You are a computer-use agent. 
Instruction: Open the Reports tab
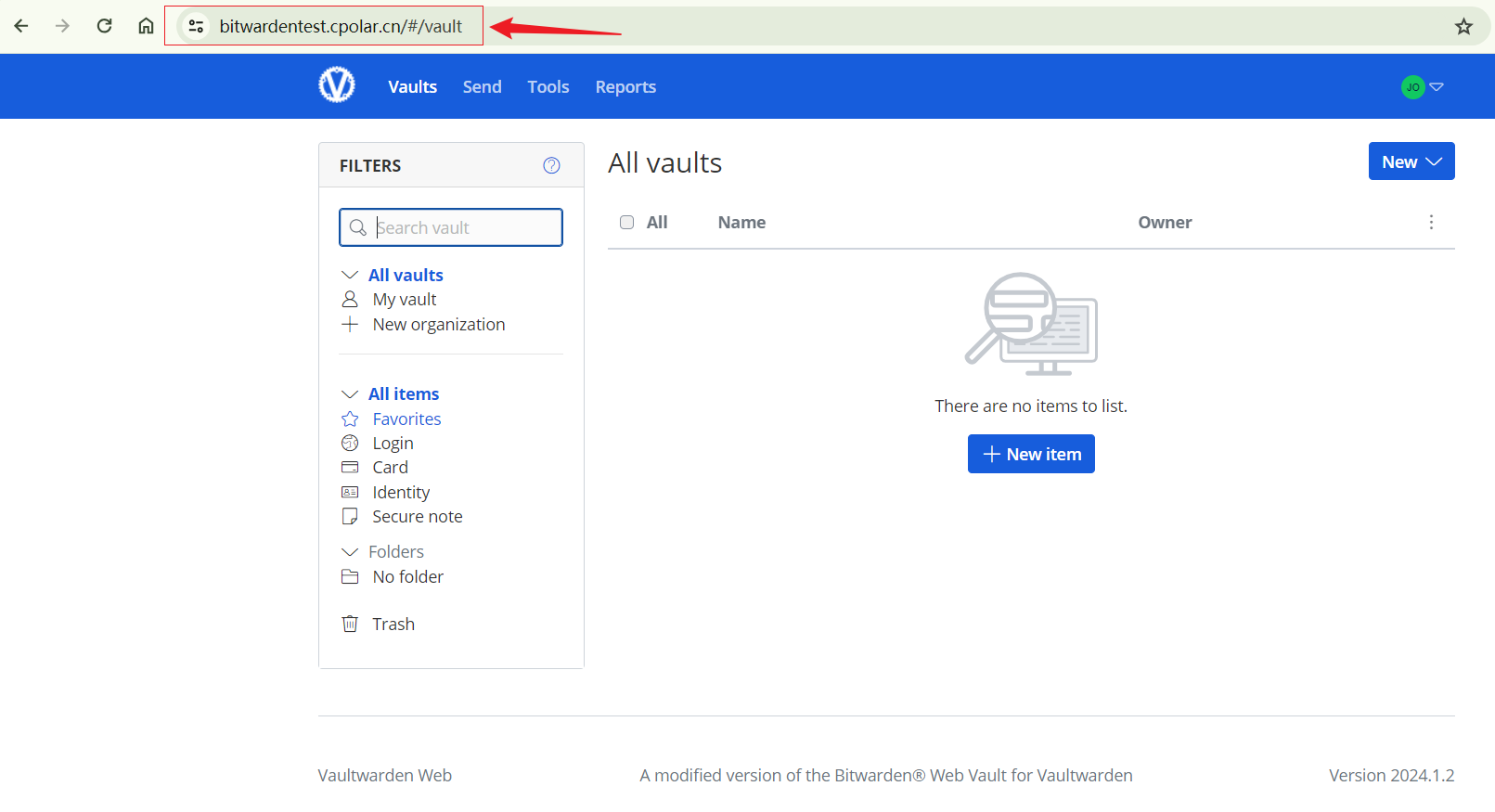(625, 86)
